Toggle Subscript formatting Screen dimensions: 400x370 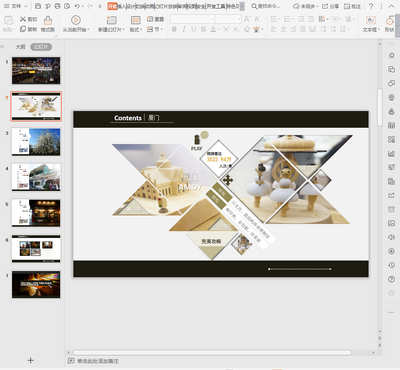[x=236, y=29]
